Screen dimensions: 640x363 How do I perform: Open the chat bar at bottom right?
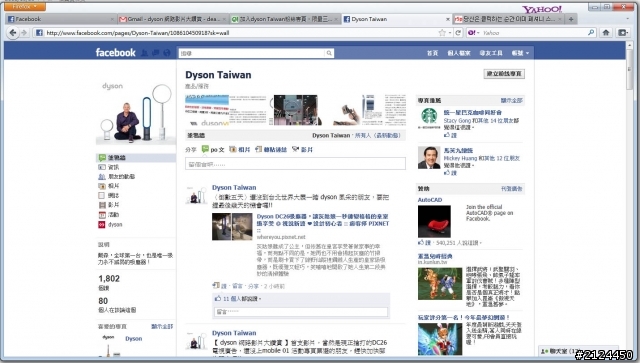coord(578,351)
